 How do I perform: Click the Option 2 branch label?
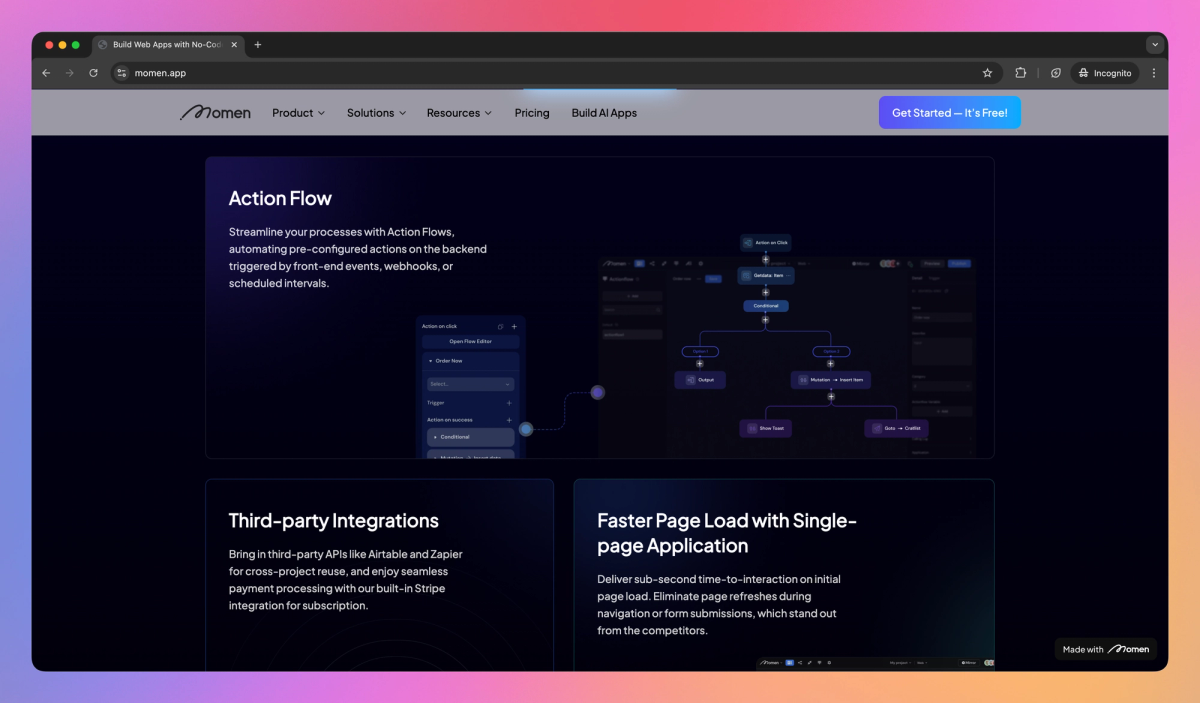[x=831, y=352]
